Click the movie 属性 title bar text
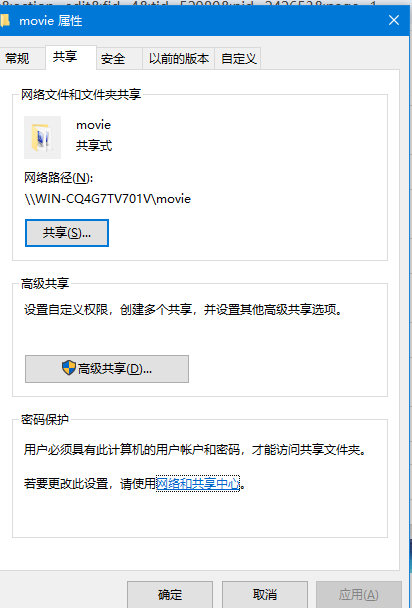Screen dimensions: 412x608 51,21
